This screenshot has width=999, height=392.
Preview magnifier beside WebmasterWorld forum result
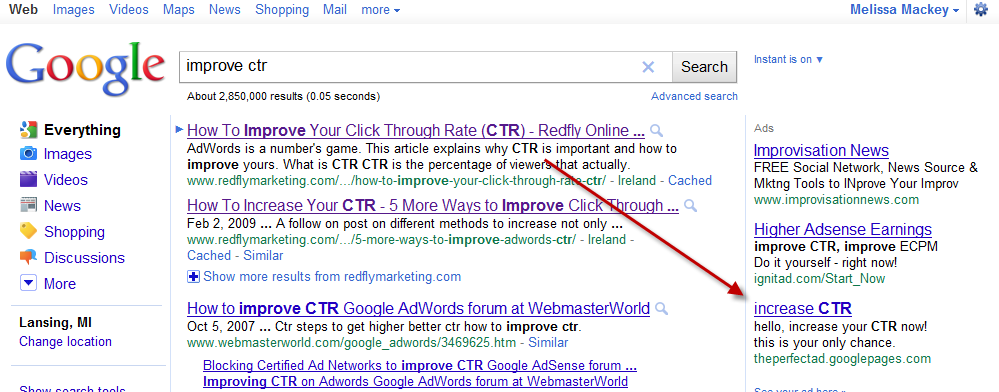[661, 309]
